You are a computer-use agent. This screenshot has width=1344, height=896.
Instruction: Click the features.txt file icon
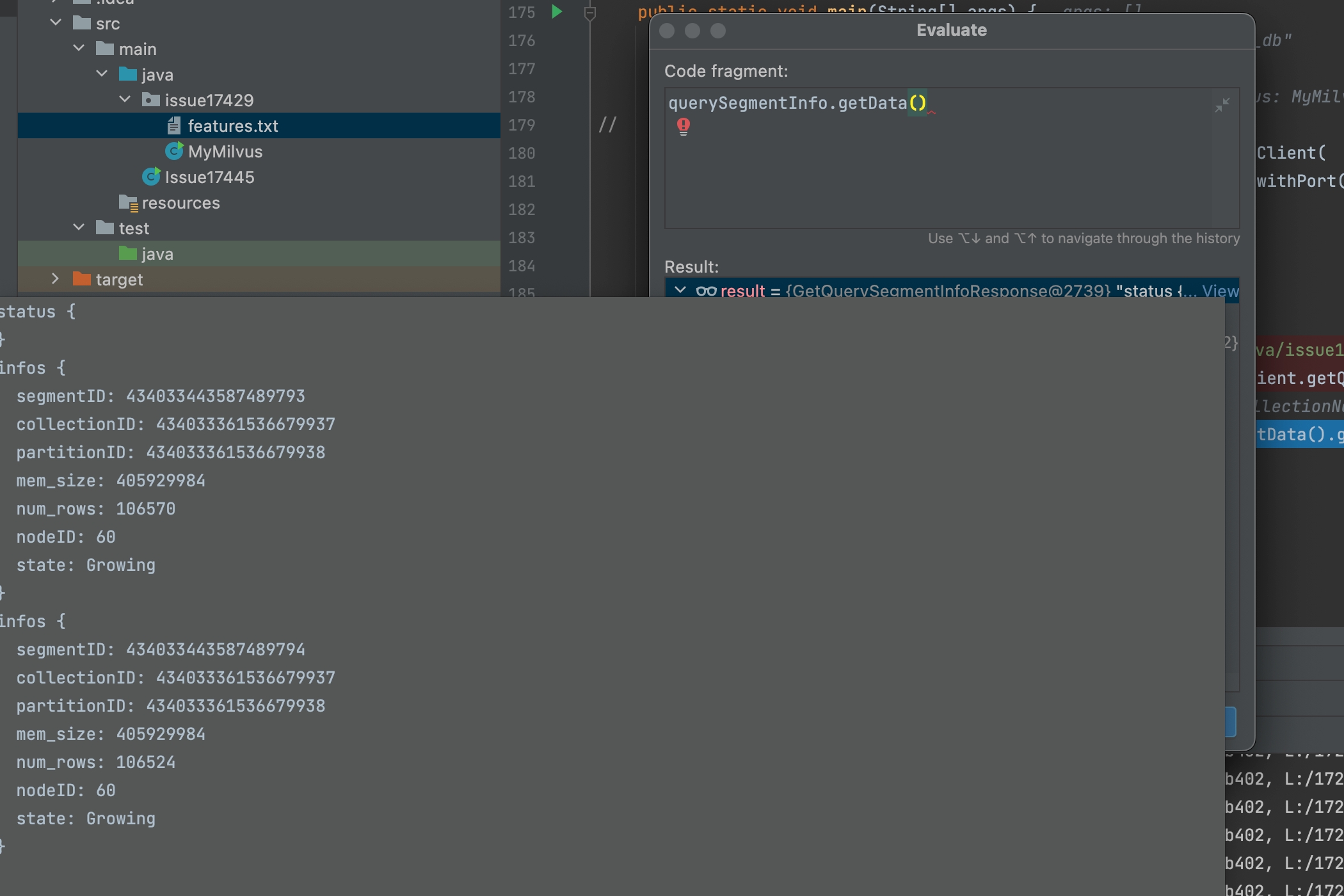pyautogui.click(x=174, y=125)
